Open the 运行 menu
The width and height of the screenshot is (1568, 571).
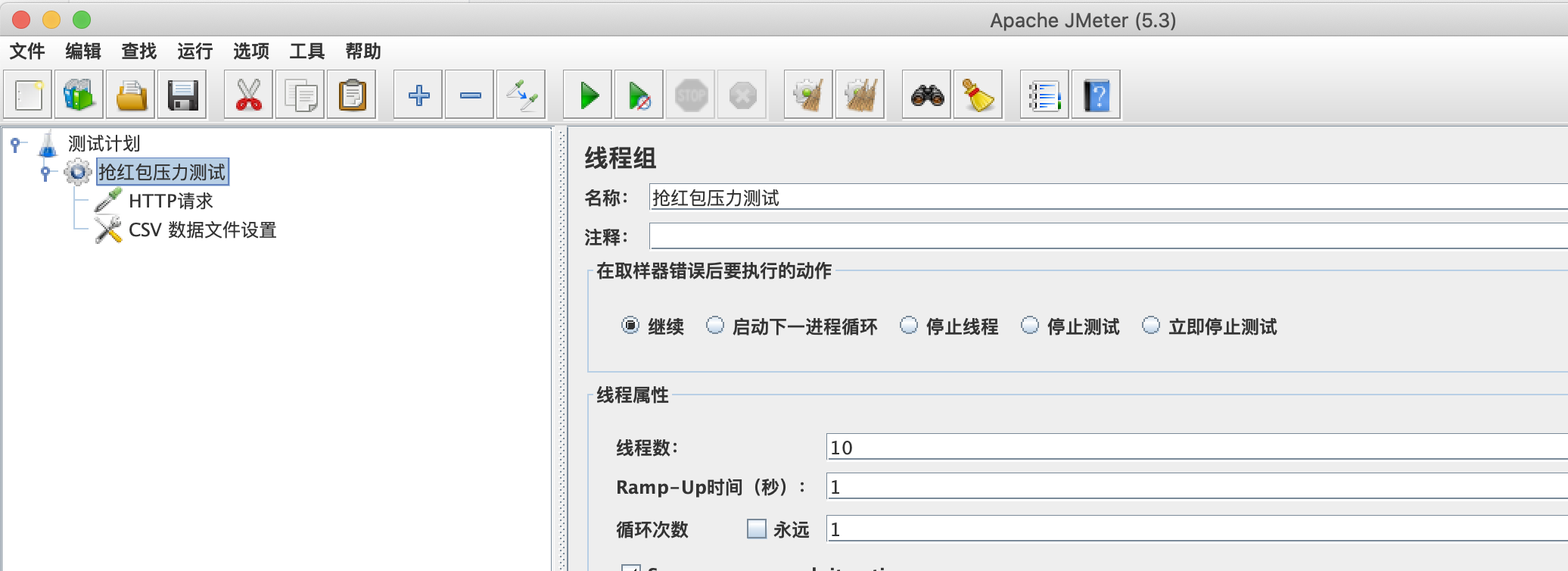pyautogui.click(x=195, y=51)
